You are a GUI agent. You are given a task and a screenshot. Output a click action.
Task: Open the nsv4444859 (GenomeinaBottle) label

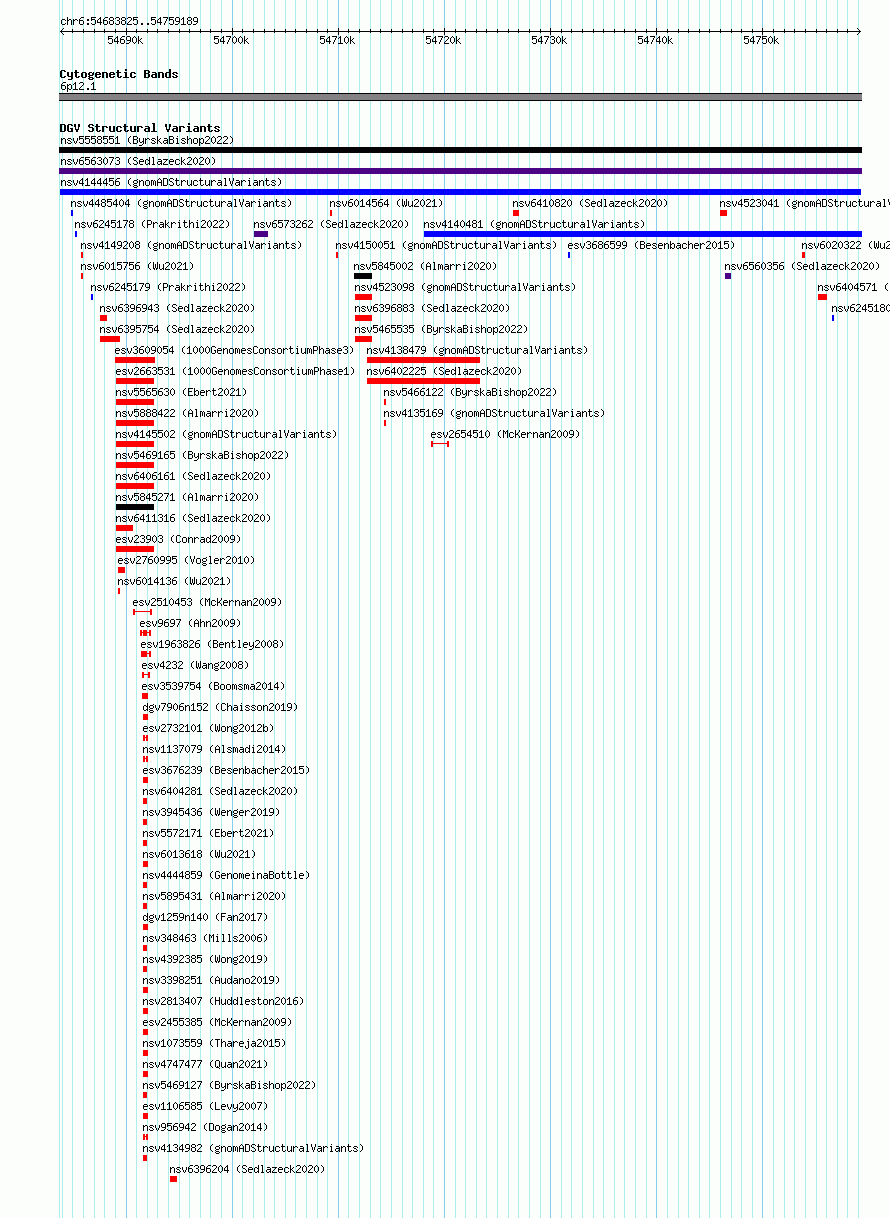click(226, 875)
